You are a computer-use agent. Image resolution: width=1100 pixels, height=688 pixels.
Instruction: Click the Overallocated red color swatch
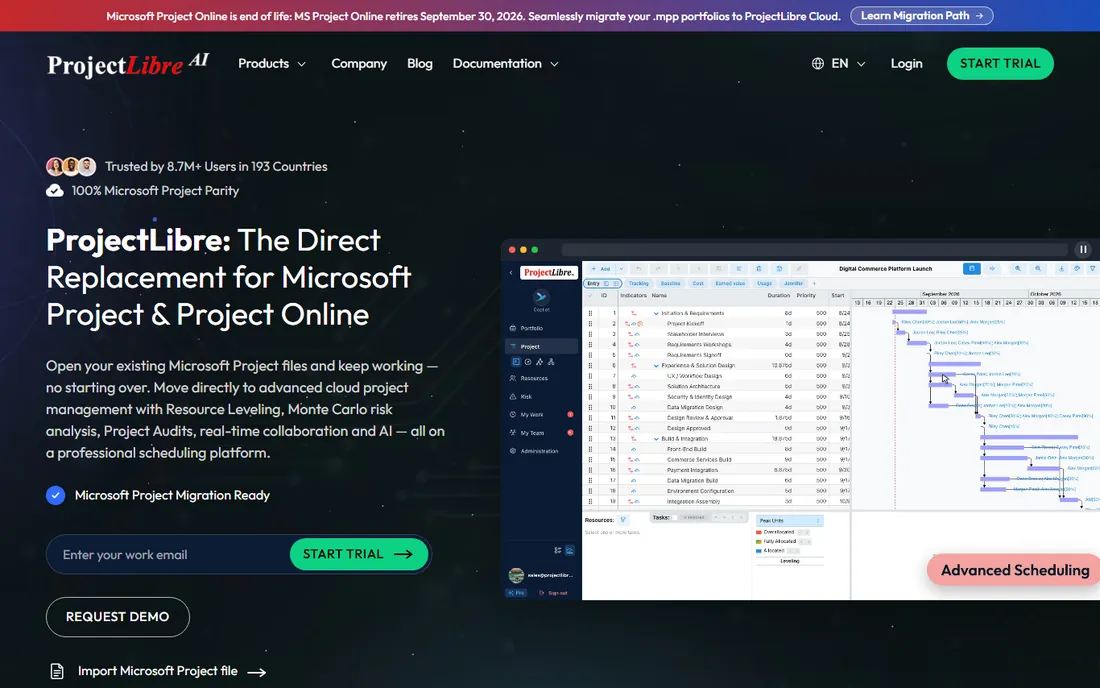click(758, 532)
